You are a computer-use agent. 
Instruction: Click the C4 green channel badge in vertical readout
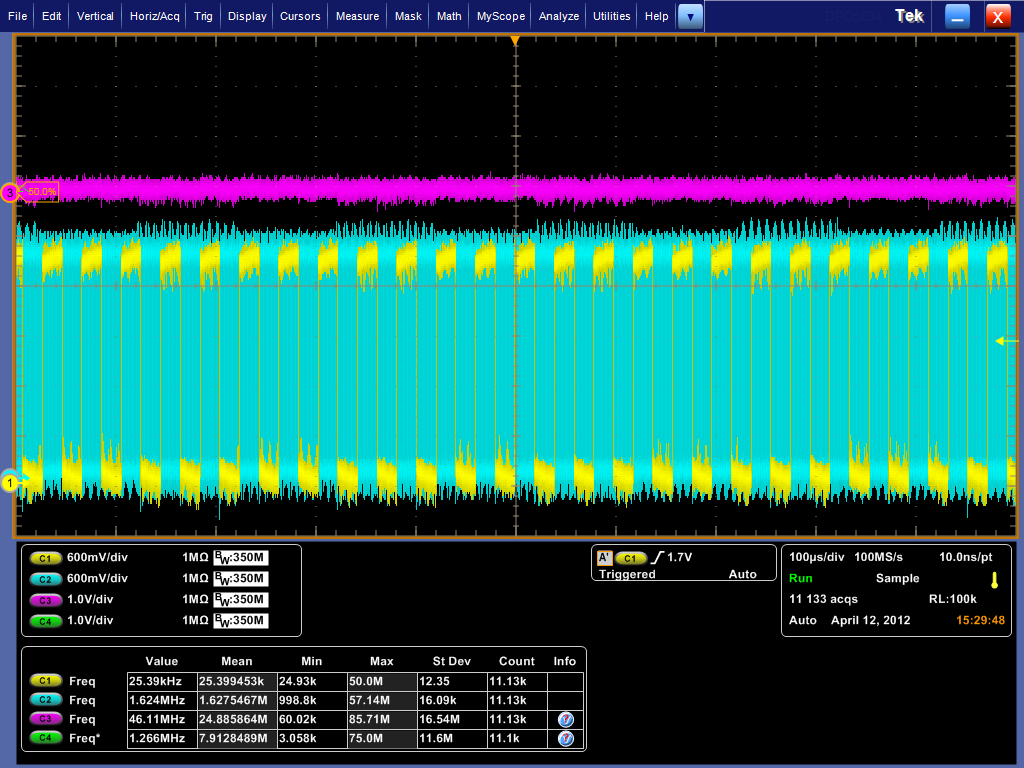pyautogui.click(x=46, y=620)
